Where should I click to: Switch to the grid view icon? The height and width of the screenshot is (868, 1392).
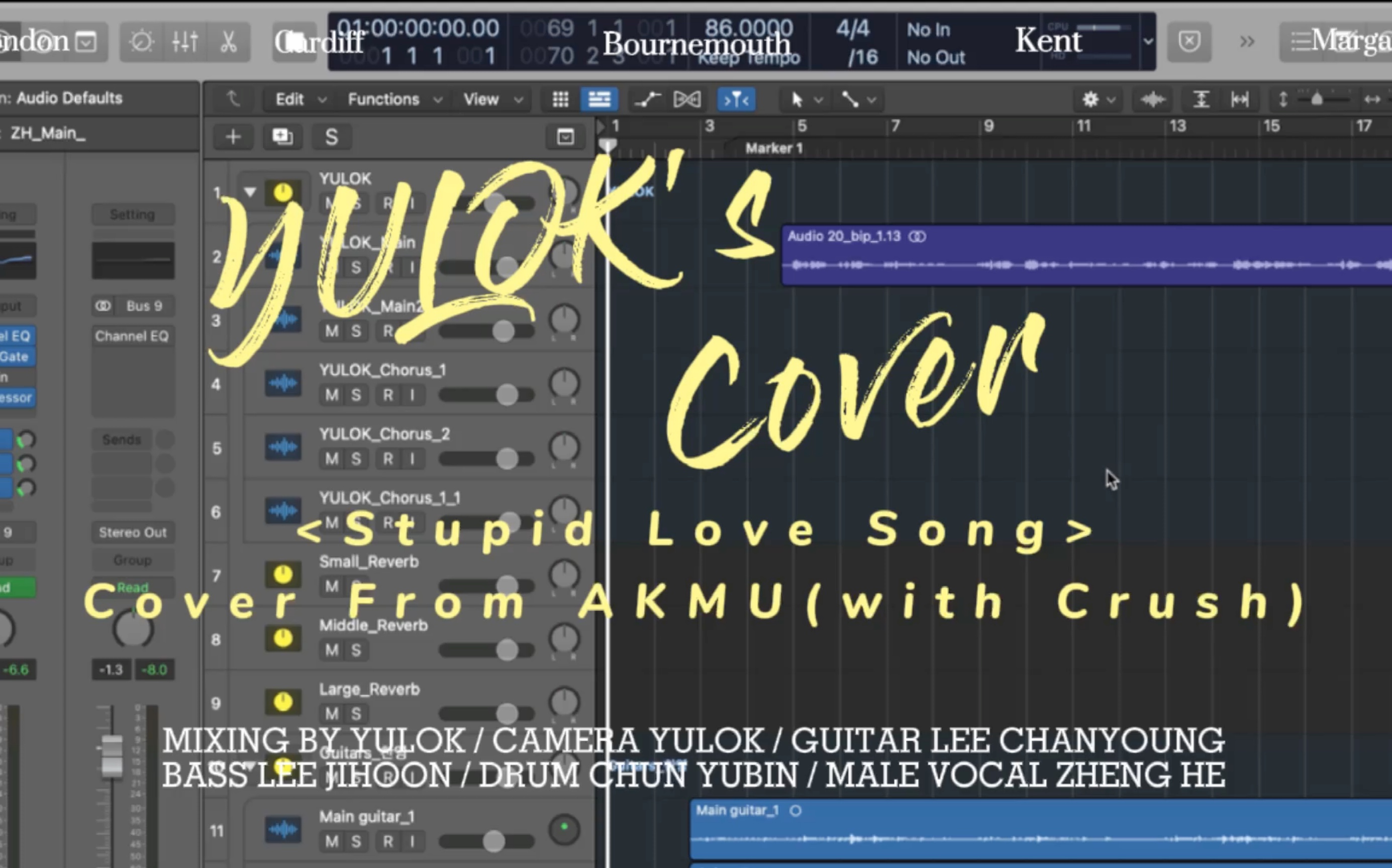(x=560, y=99)
